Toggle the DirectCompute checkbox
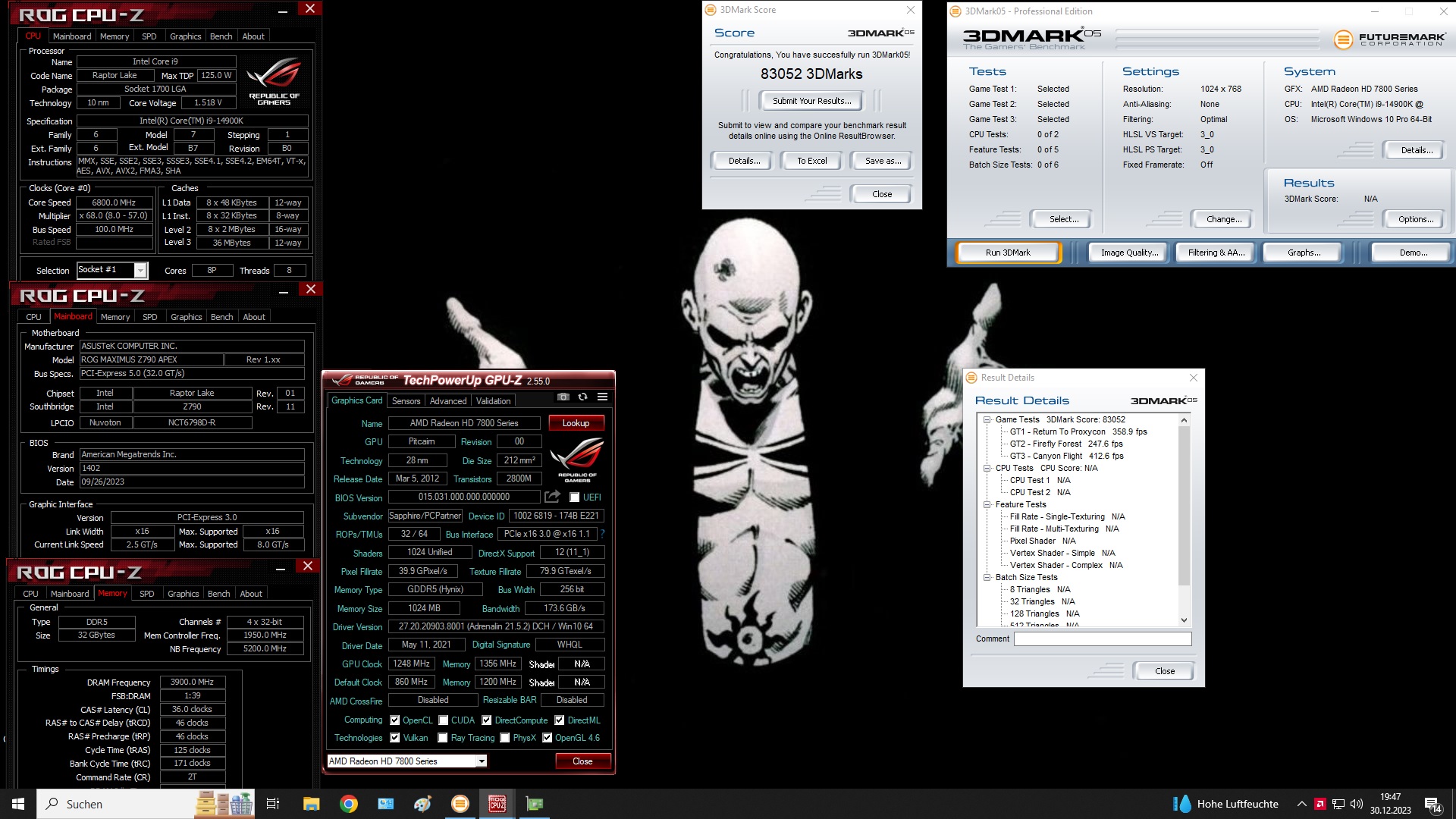The width and height of the screenshot is (1456, 819). tap(486, 720)
